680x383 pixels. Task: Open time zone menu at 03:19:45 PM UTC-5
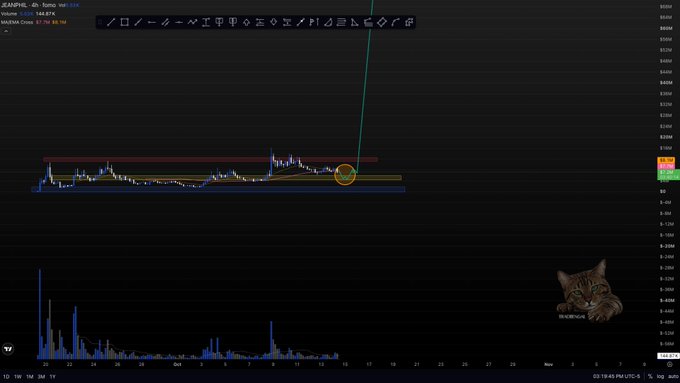[x=616, y=376]
